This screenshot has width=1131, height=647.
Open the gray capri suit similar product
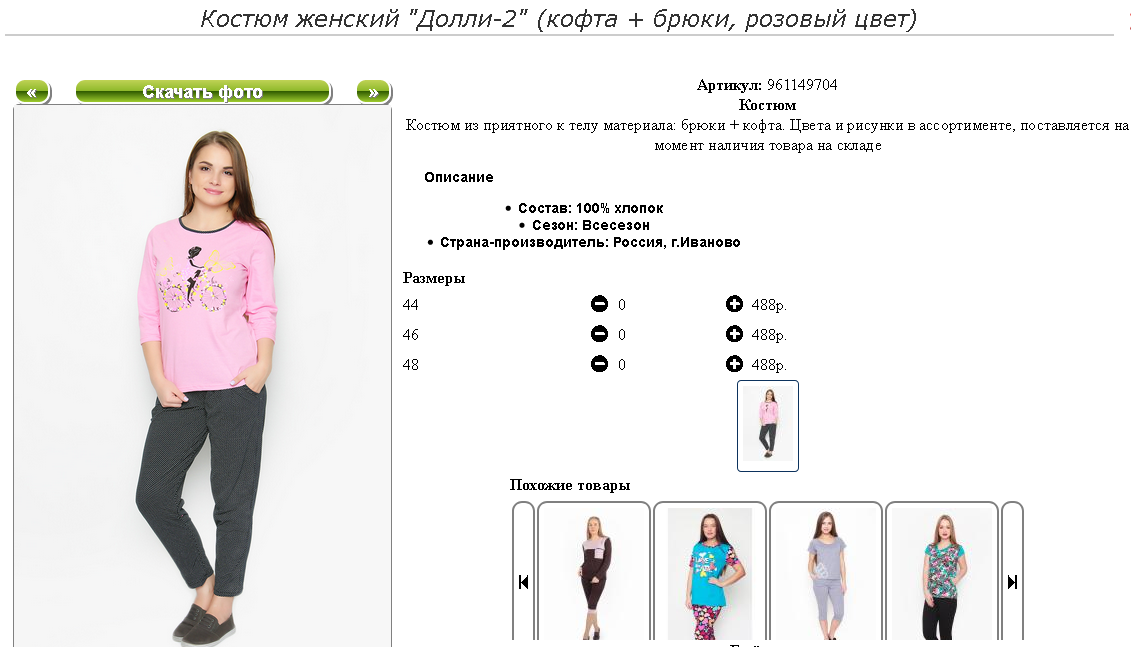826,573
